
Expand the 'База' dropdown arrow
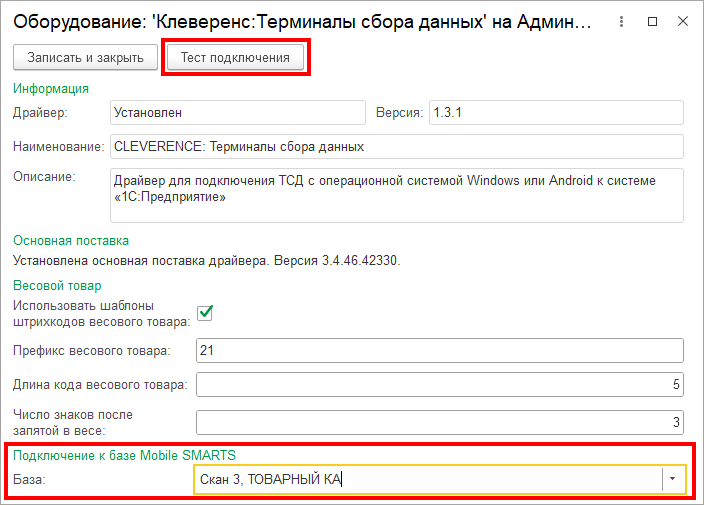pyautogui.click(x=672, y=479)
